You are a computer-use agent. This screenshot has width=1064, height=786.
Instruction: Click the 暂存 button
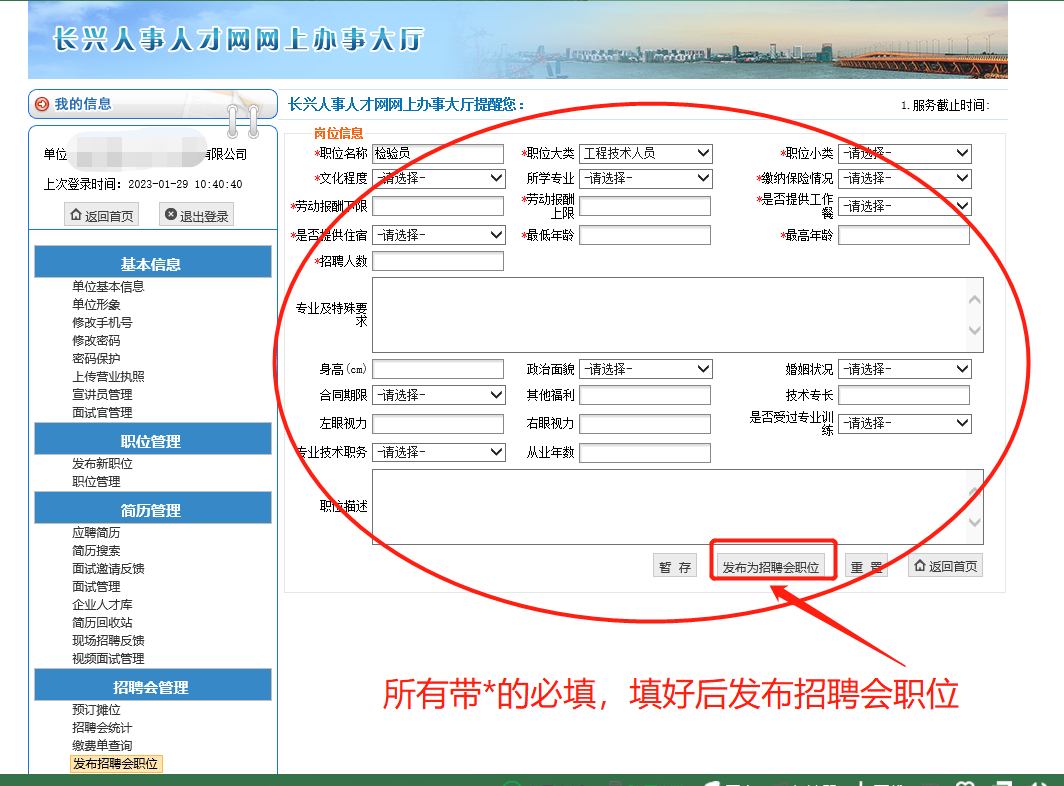(x=675, y=567)
